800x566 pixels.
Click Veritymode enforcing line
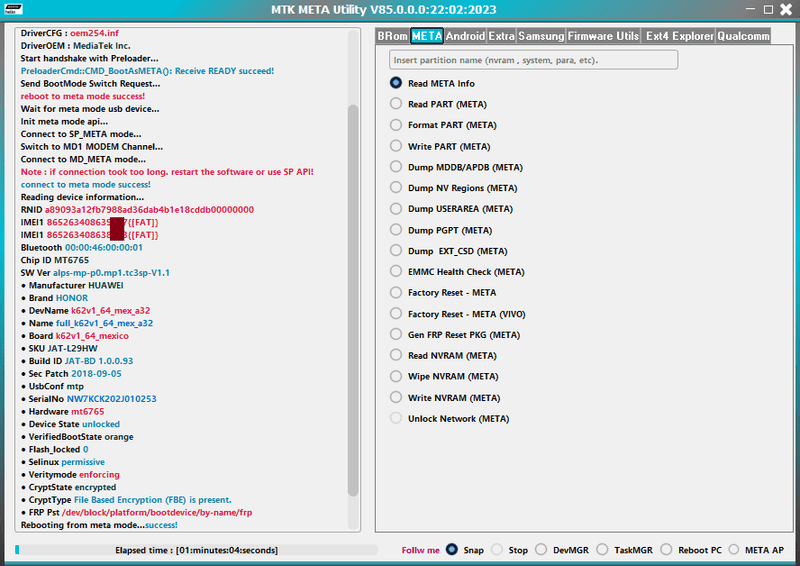tap(70, 475)
